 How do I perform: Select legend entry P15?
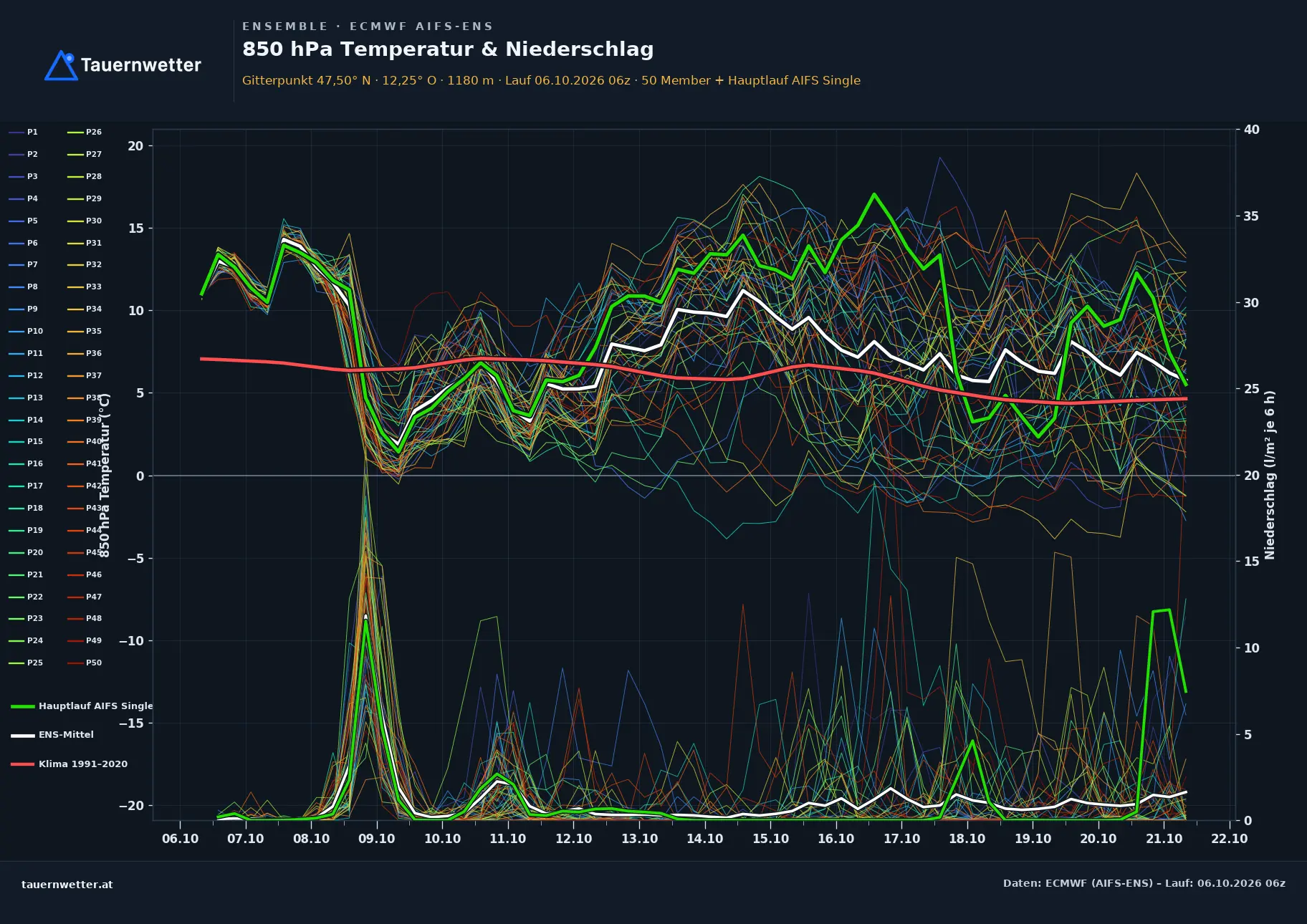(26, 441)
